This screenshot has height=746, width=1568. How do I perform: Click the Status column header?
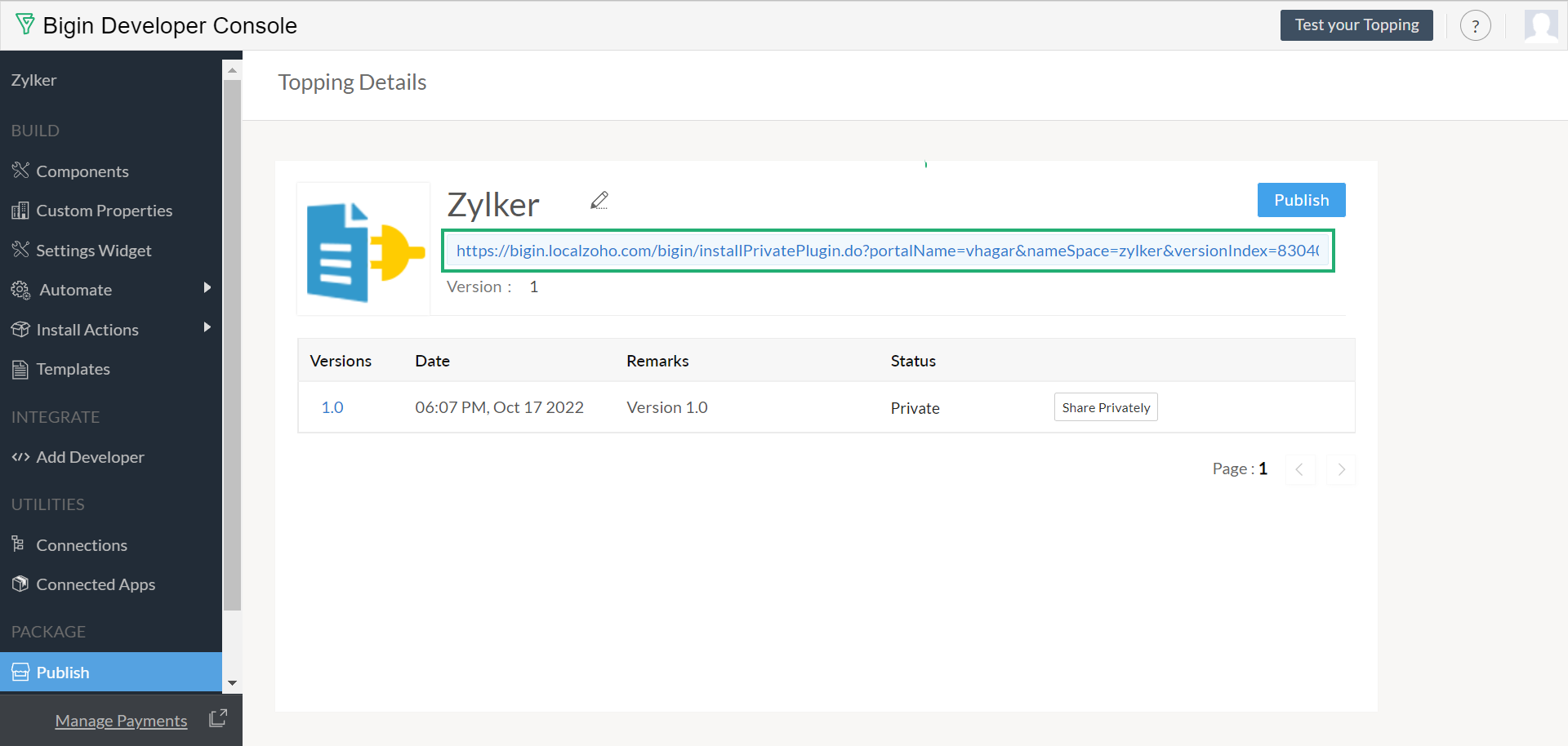(x=913, y=361)
